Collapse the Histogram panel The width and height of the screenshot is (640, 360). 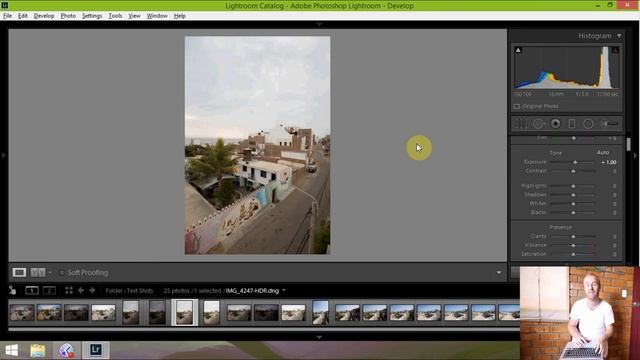(x=619, y=36)
